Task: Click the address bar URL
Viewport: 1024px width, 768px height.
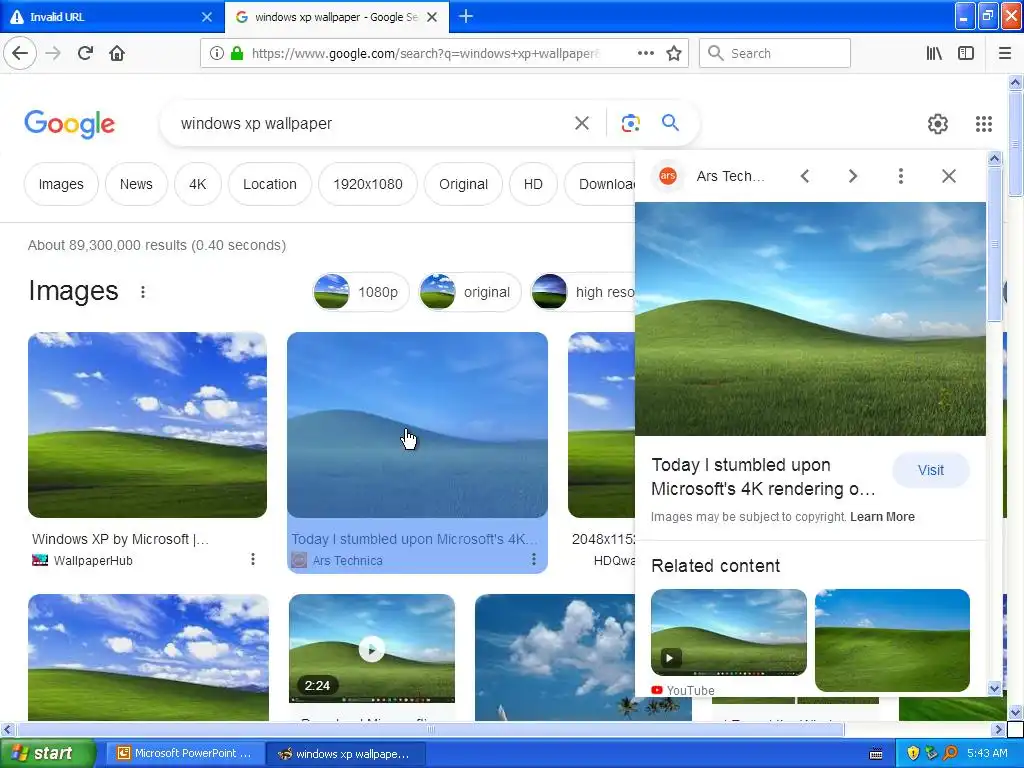Action: (424, 53)
